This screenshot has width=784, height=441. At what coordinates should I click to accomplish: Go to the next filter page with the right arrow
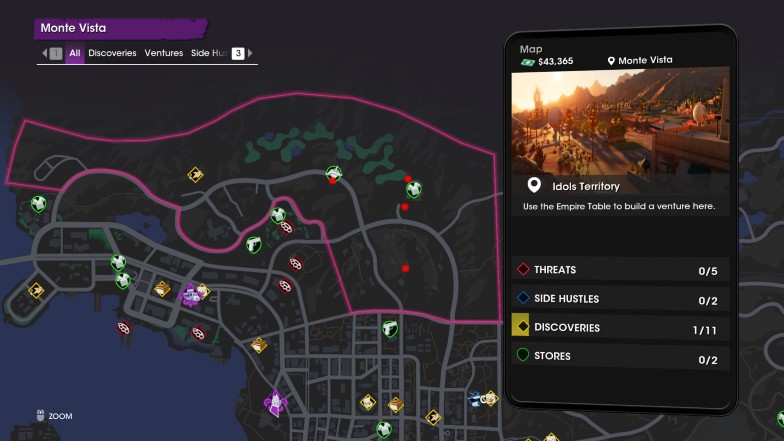click(250, 53)
